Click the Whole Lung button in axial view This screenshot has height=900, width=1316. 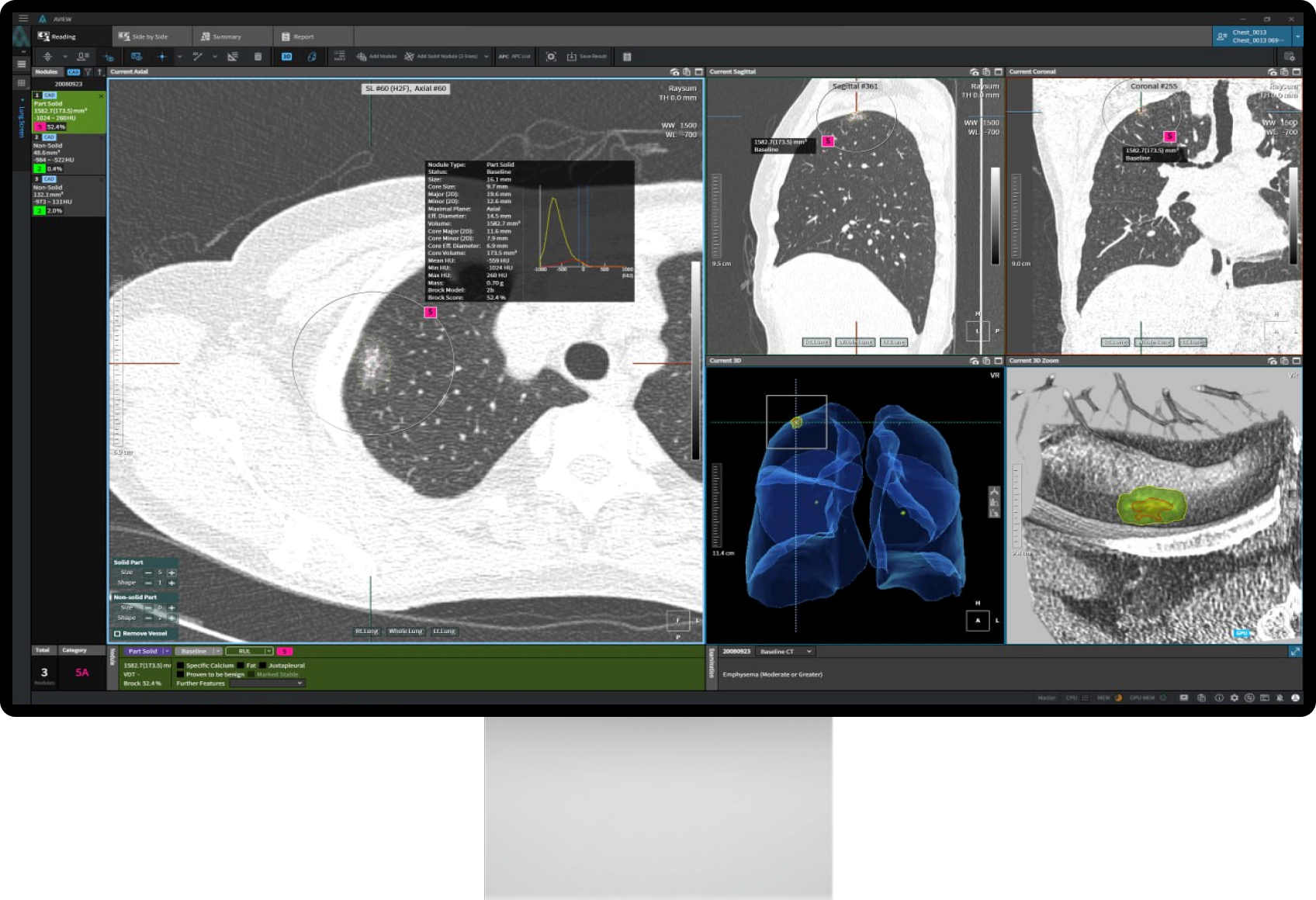pyautogui.click(x=405, y=631)
